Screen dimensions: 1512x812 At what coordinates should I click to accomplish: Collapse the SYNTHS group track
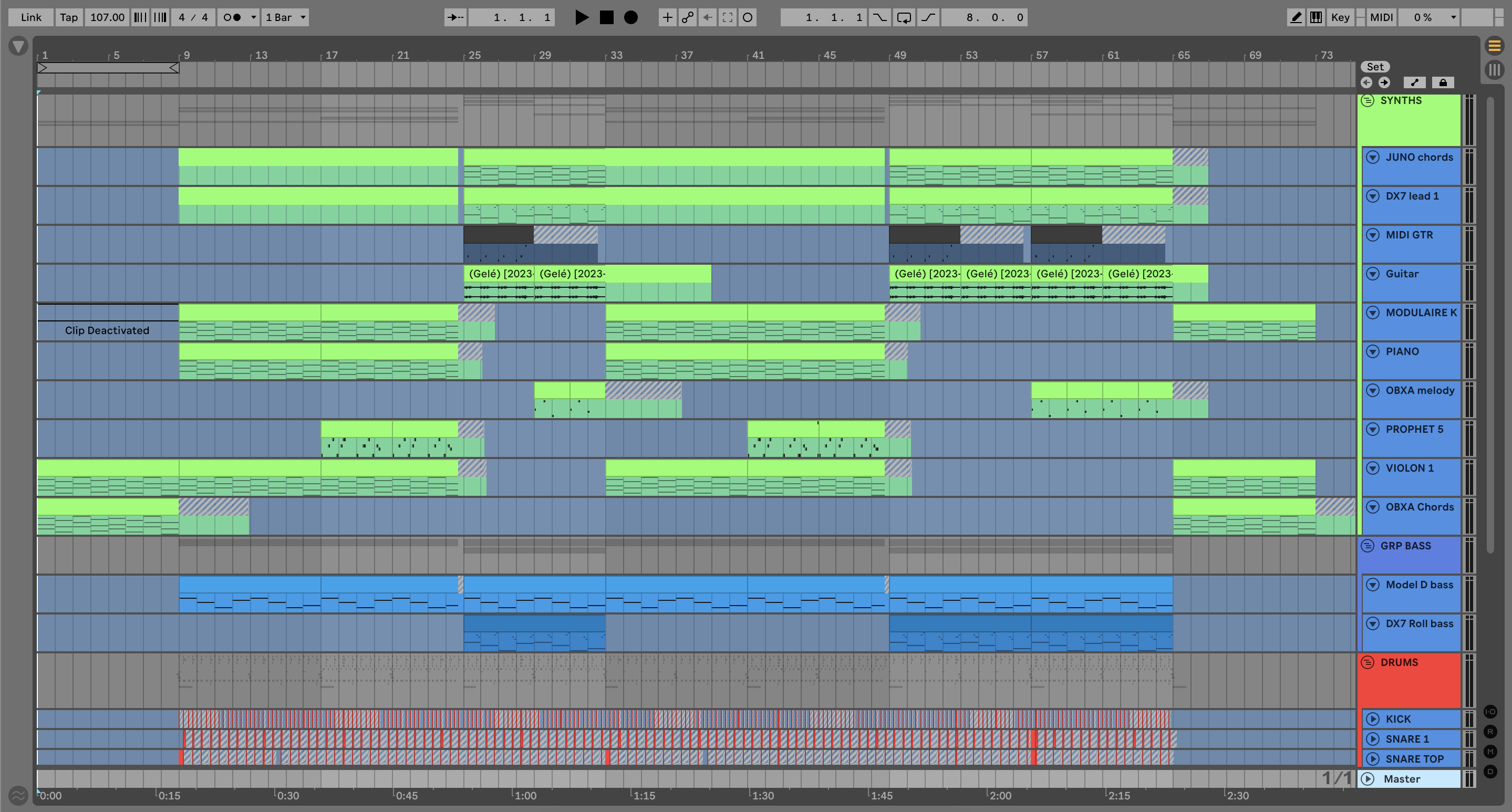tap(1368, 101)
